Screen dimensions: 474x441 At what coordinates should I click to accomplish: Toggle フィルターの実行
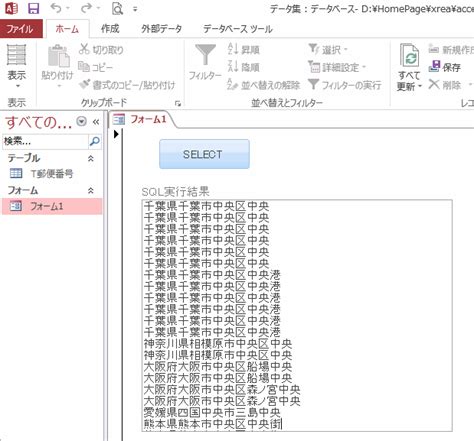pyautogui.click(x=345, y=85)
